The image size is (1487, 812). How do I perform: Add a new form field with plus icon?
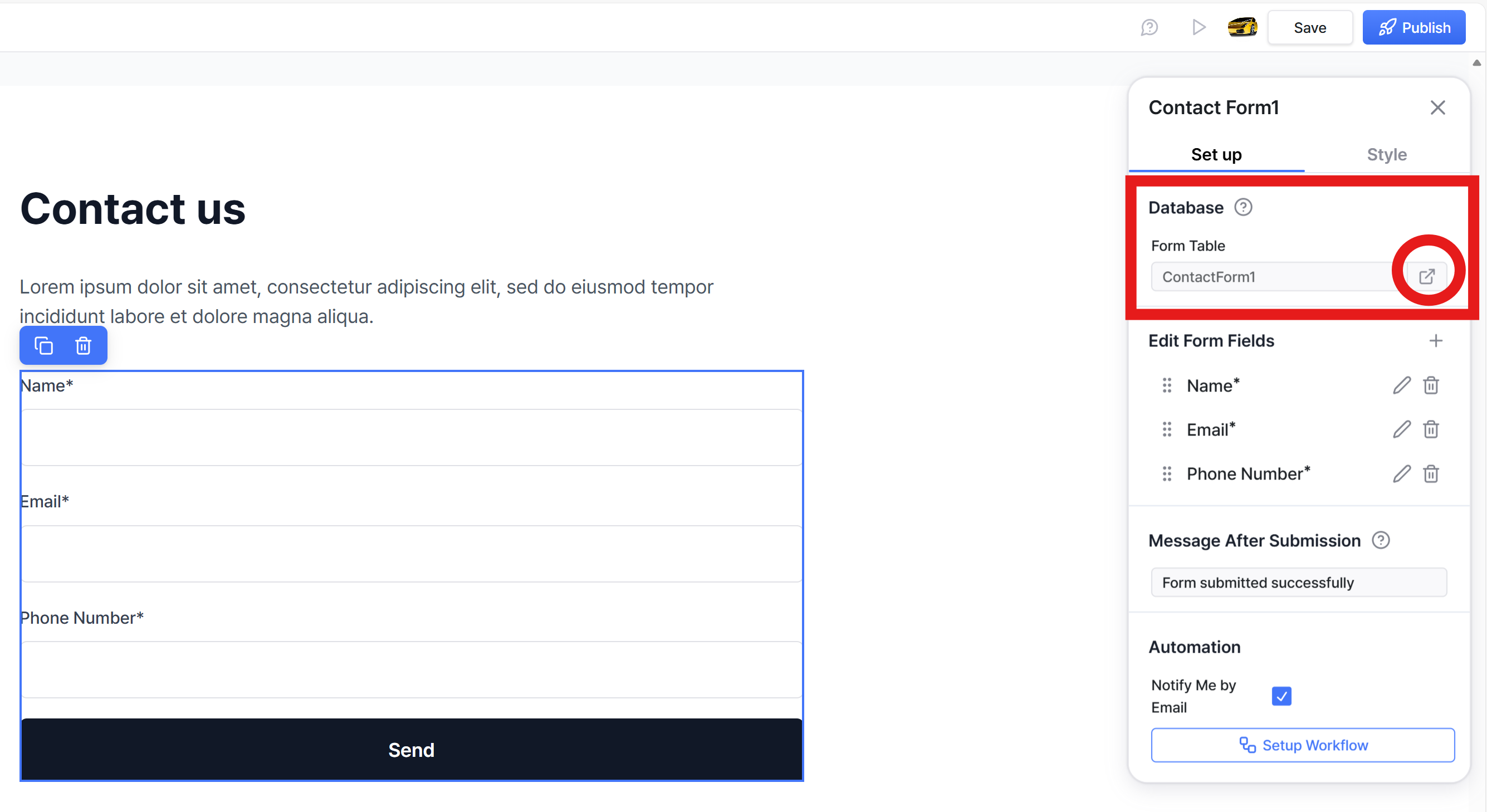click(x=1436, y=340)
